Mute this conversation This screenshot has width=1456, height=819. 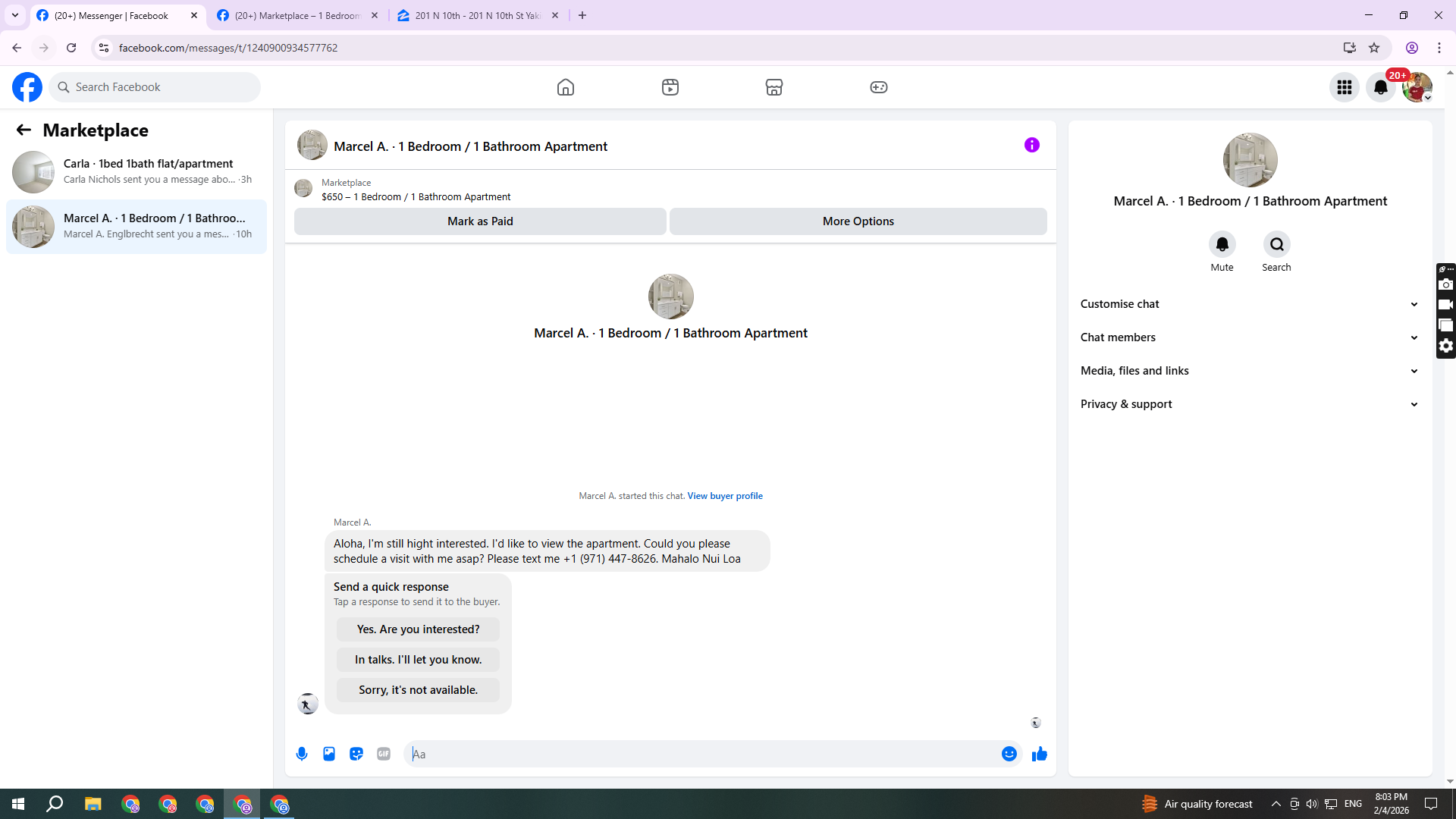click(x=1222, y=244)
